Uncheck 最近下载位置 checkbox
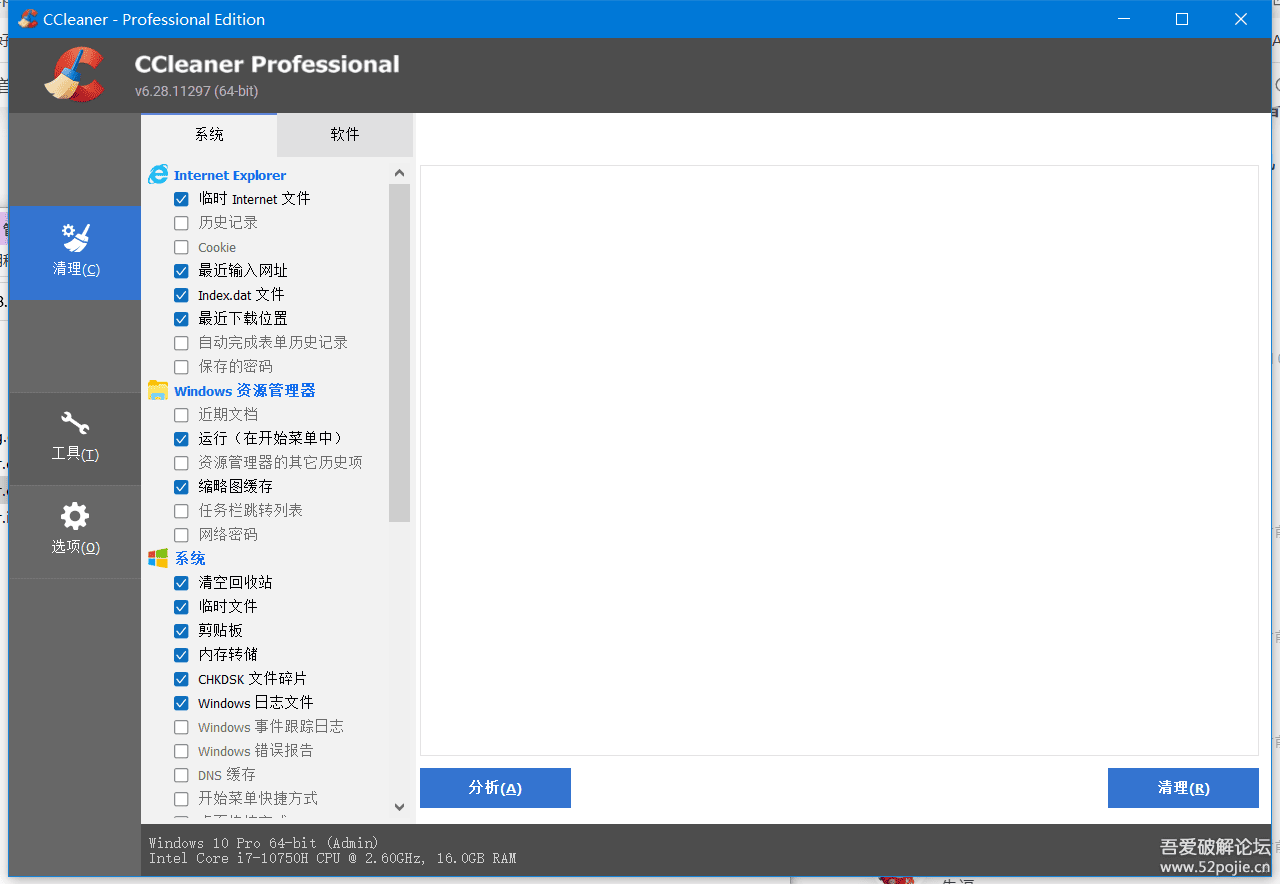The height and width of the screenshot is (884, 1280). point(181,319)
